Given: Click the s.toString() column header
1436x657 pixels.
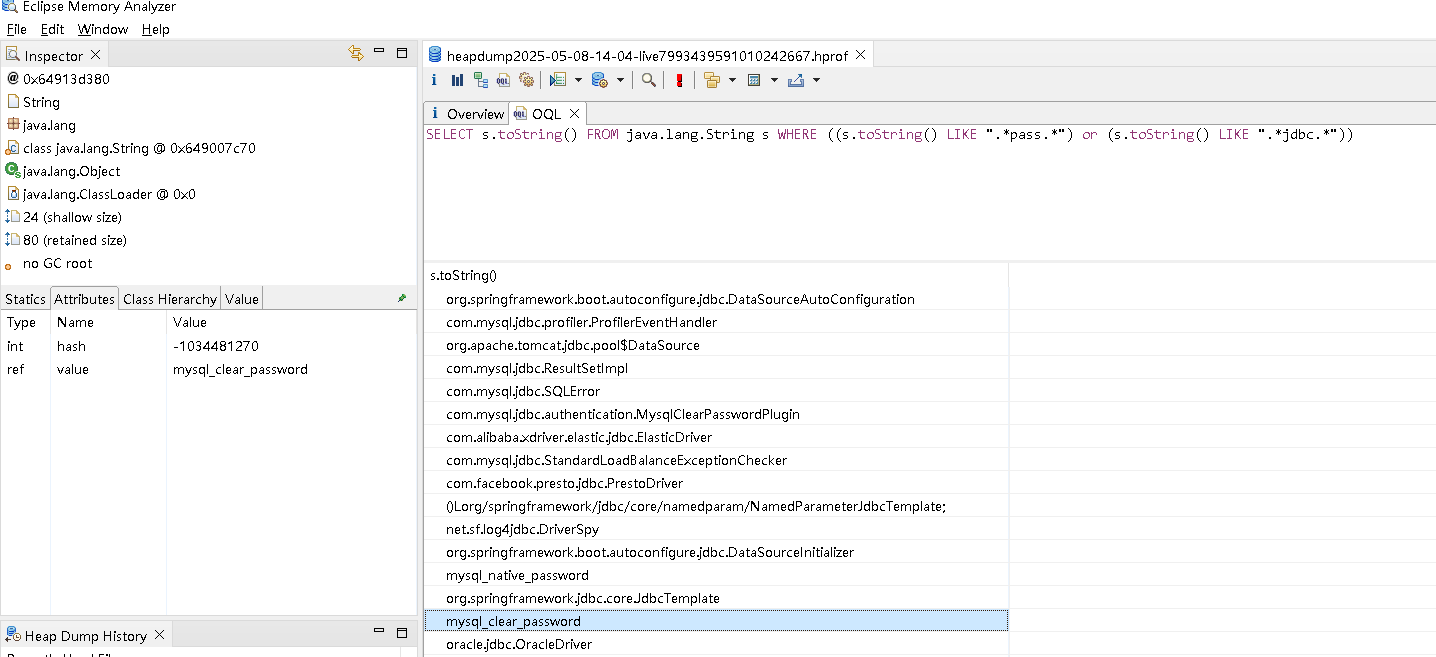Looking at the screenshot, I should coord(715,275).
